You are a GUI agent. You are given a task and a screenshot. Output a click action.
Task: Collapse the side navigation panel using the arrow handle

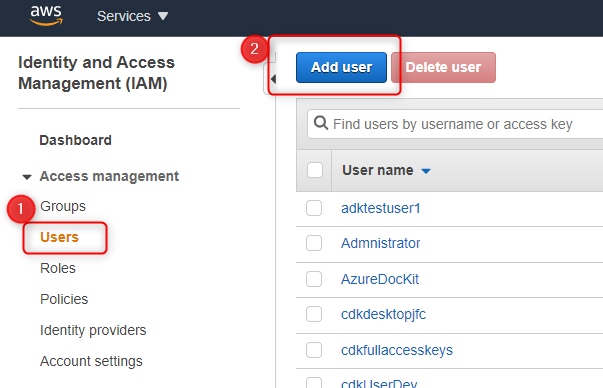tap(273, 79)
